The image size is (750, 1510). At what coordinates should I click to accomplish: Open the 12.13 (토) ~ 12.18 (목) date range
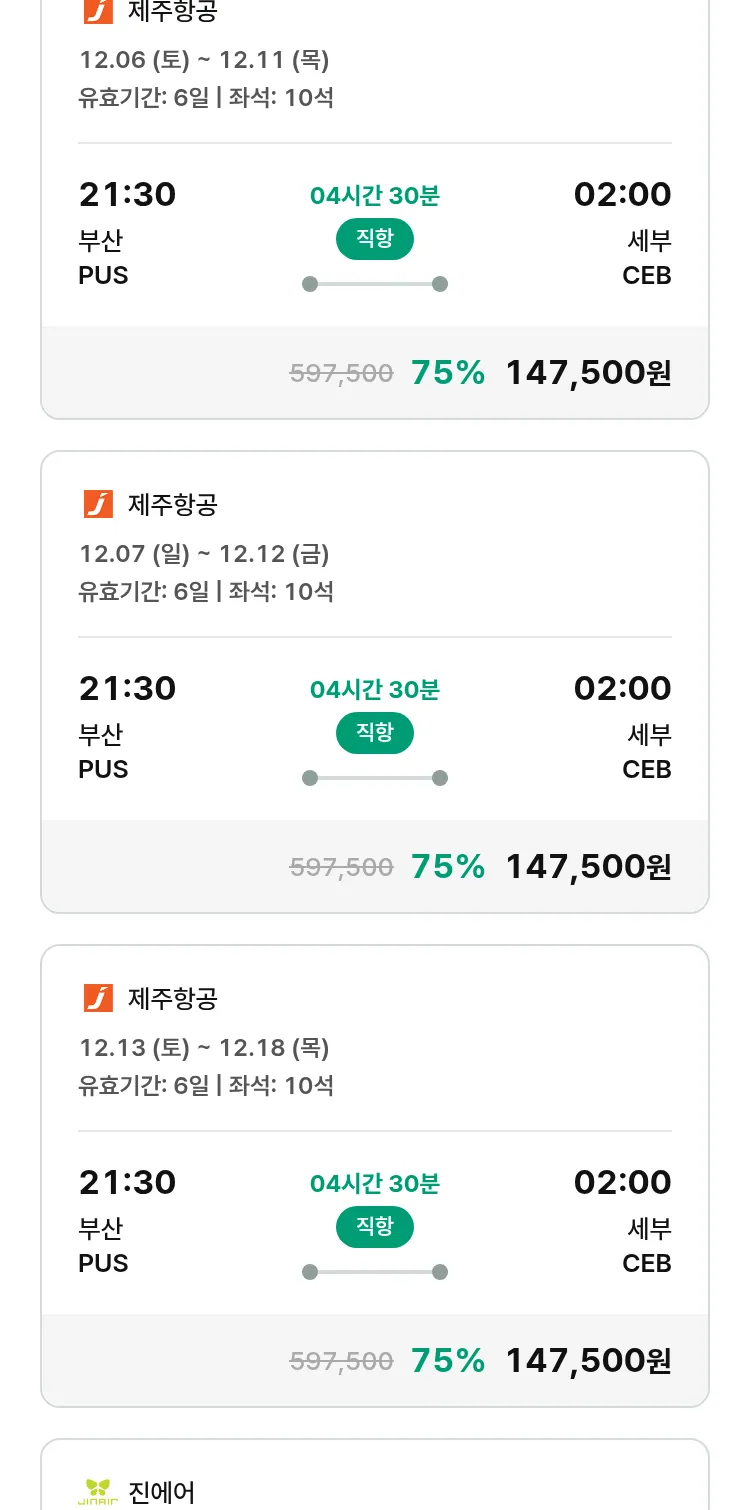pyautogui.click(x=204, y=1048)
